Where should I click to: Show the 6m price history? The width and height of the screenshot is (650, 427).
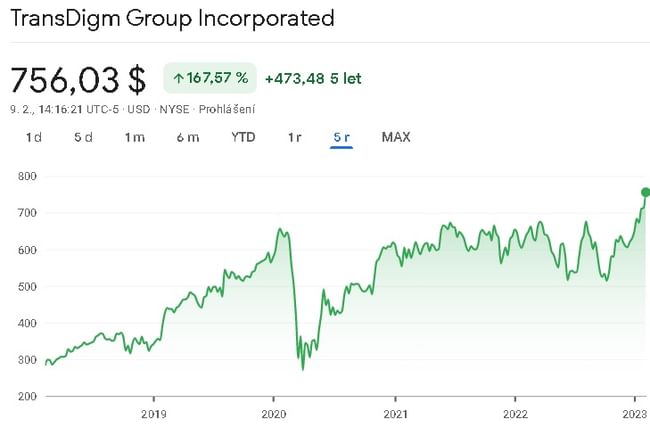(187, 137)
